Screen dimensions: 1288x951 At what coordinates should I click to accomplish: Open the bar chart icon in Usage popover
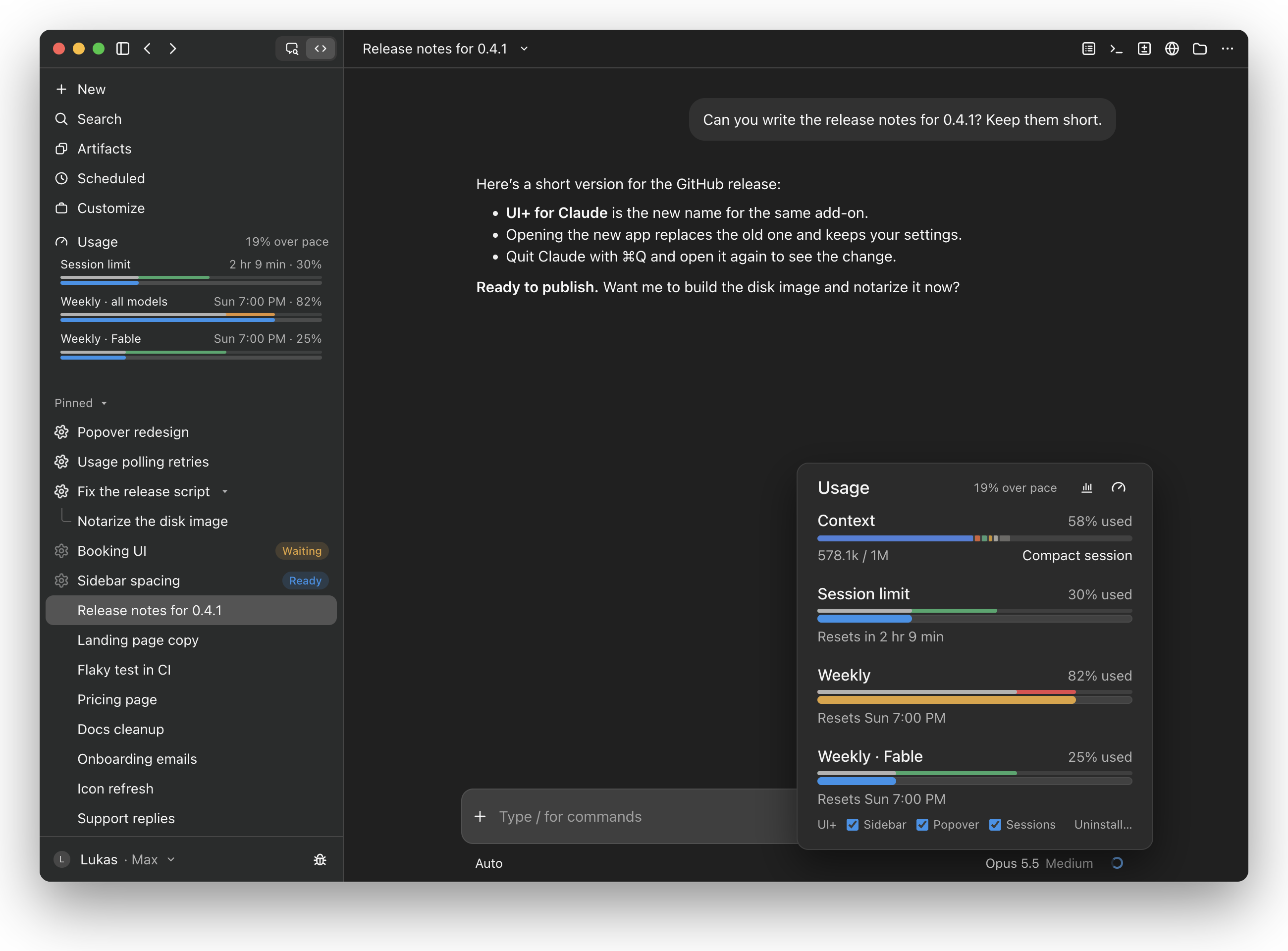tap(1087, 487)
